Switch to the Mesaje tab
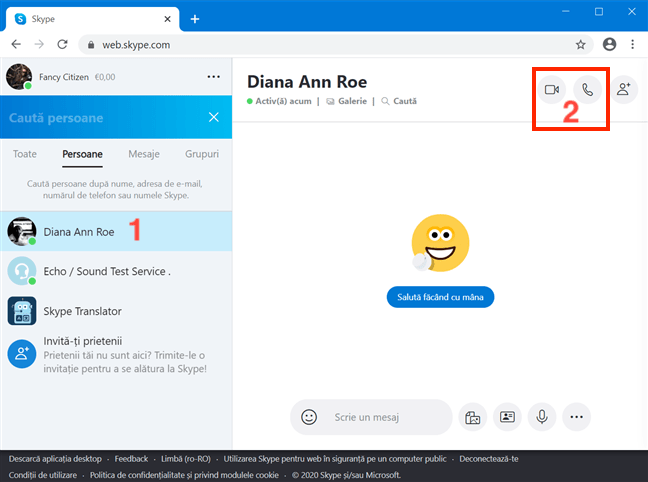This screenshot has width=648, height=482. pyautogui.click(x=144, y=154)
